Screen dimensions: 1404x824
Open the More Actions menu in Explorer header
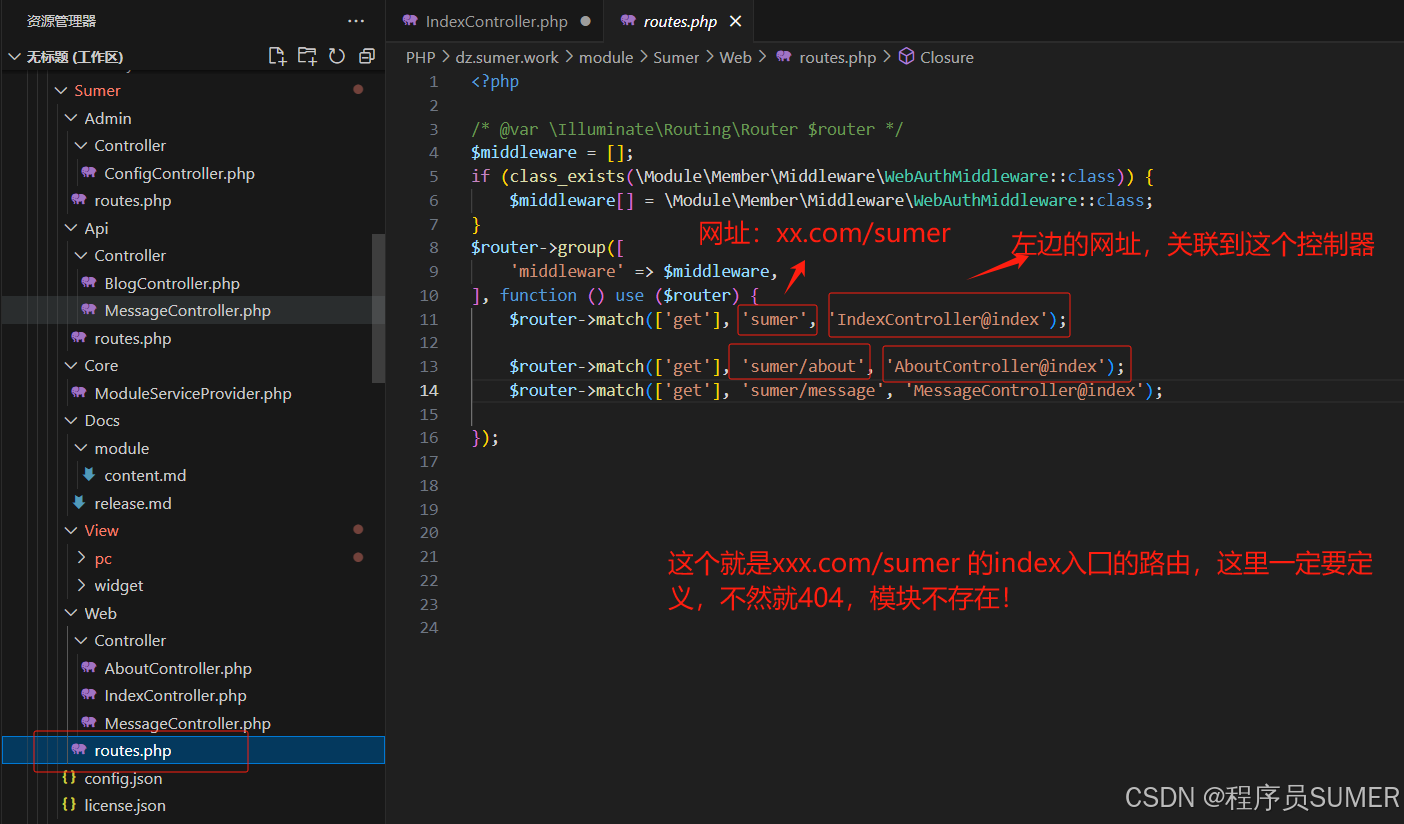(x=356, y=20)
